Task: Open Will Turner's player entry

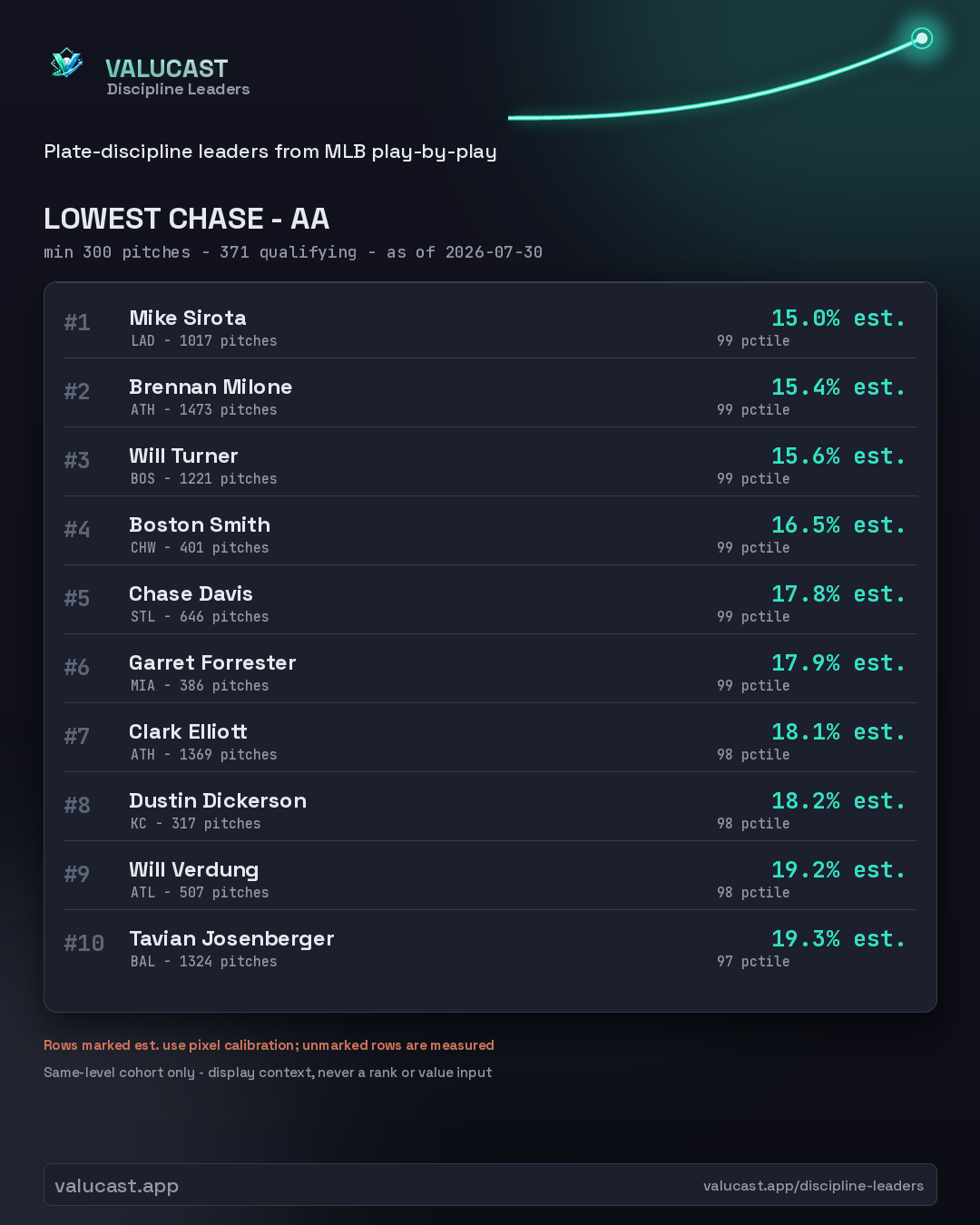Action: (x=490, y=462)
